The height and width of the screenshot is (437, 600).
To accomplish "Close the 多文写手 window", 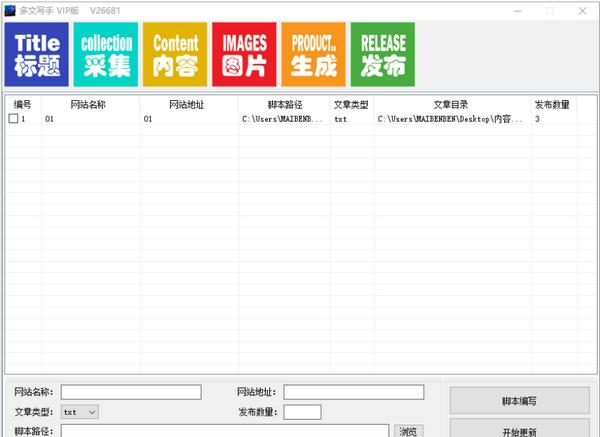I will [582, 11].
